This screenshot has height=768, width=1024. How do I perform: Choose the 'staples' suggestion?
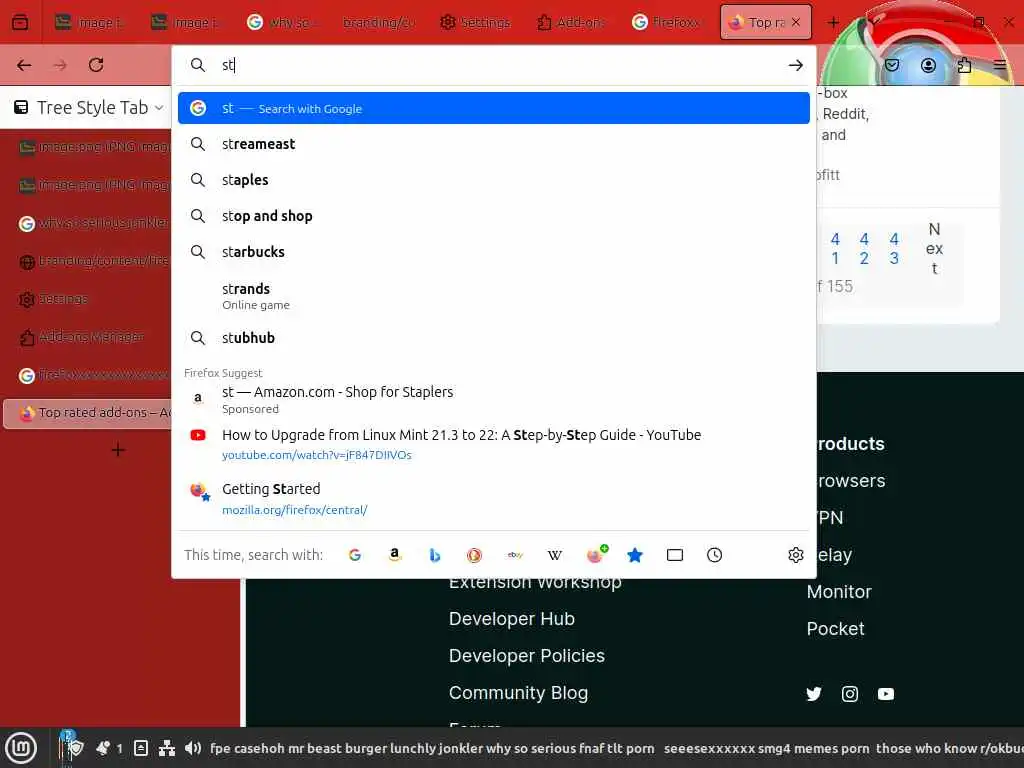coord(494,180)
